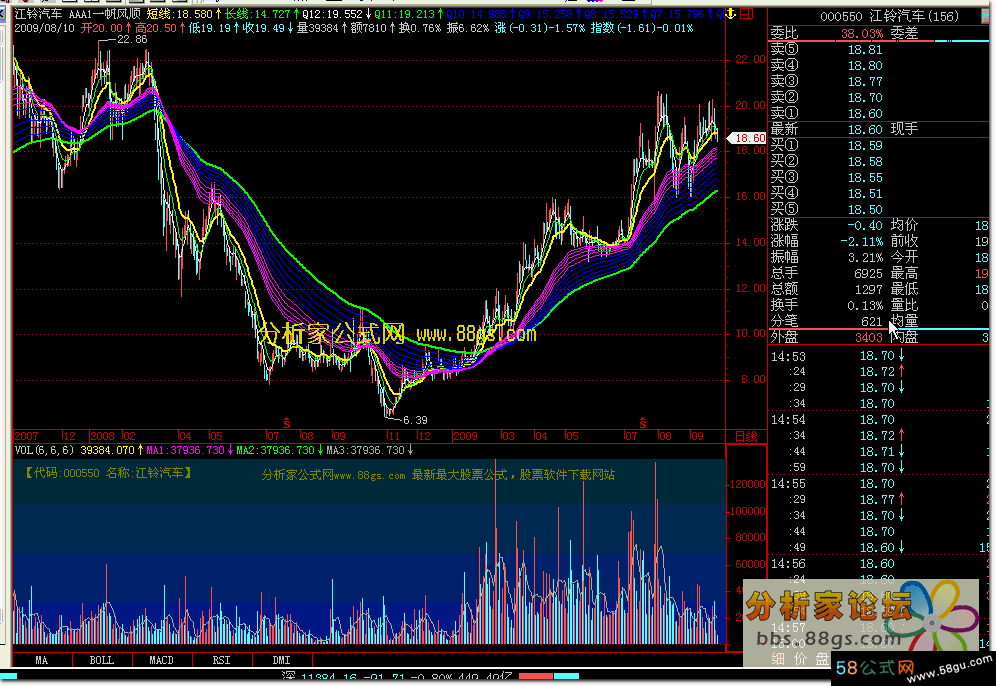
Task: Click the stock title 000550 江铃汽车(156)
Action: [889, 16]
